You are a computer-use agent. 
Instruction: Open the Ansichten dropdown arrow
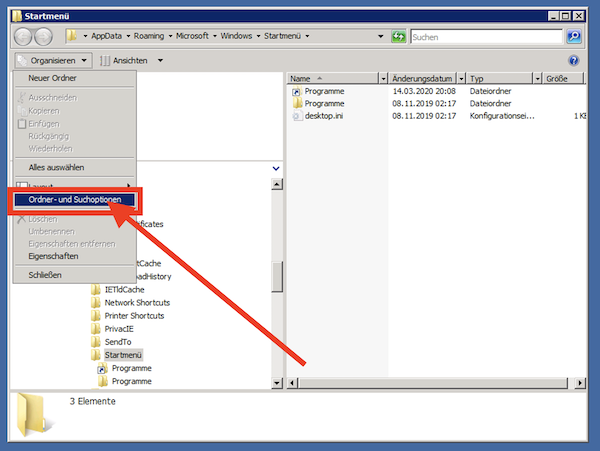pos(161,60)
